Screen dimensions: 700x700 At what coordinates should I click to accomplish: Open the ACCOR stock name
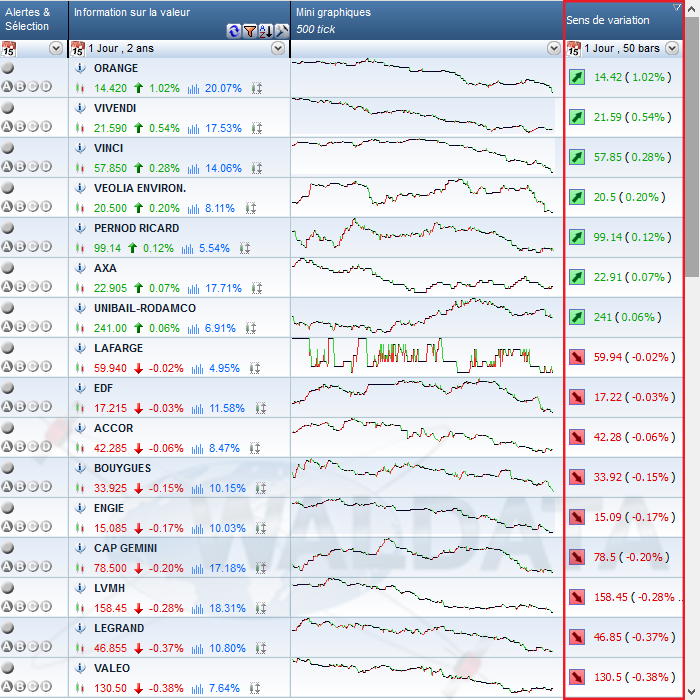[x=113, y=428]
